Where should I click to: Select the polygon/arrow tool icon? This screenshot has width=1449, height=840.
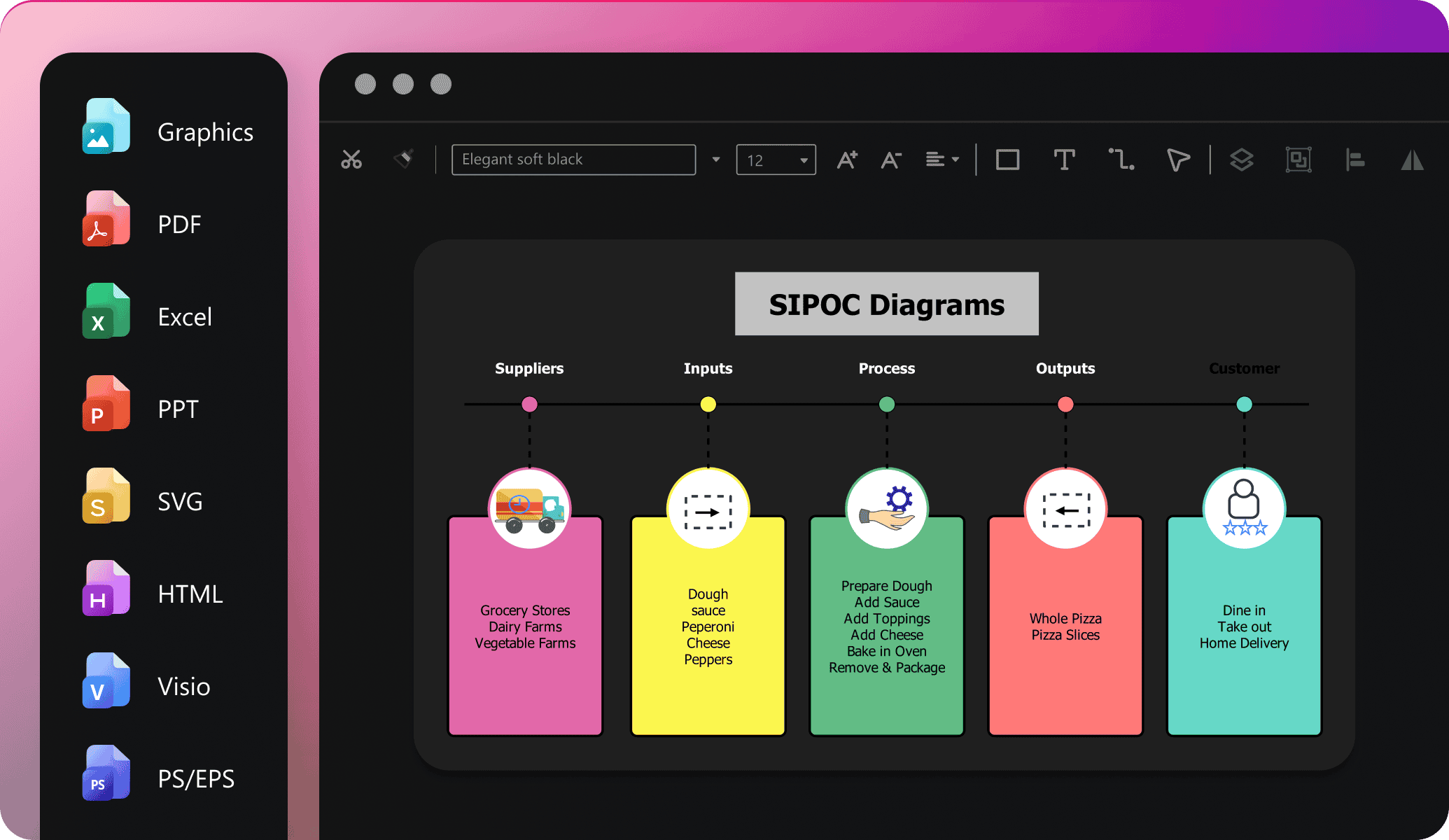(1175, 158)
